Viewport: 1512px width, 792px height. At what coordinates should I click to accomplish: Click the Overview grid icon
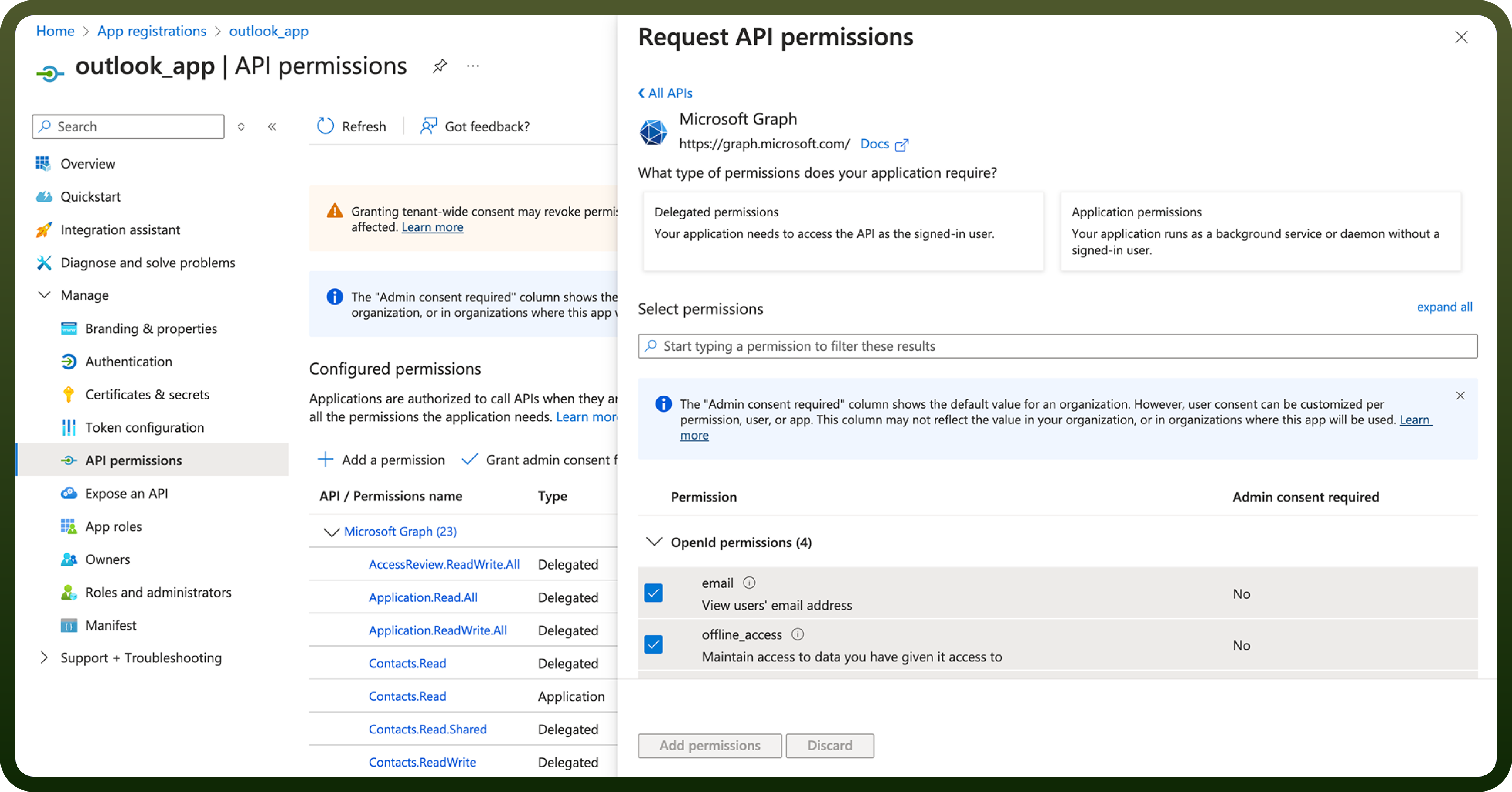coord(43,163)
